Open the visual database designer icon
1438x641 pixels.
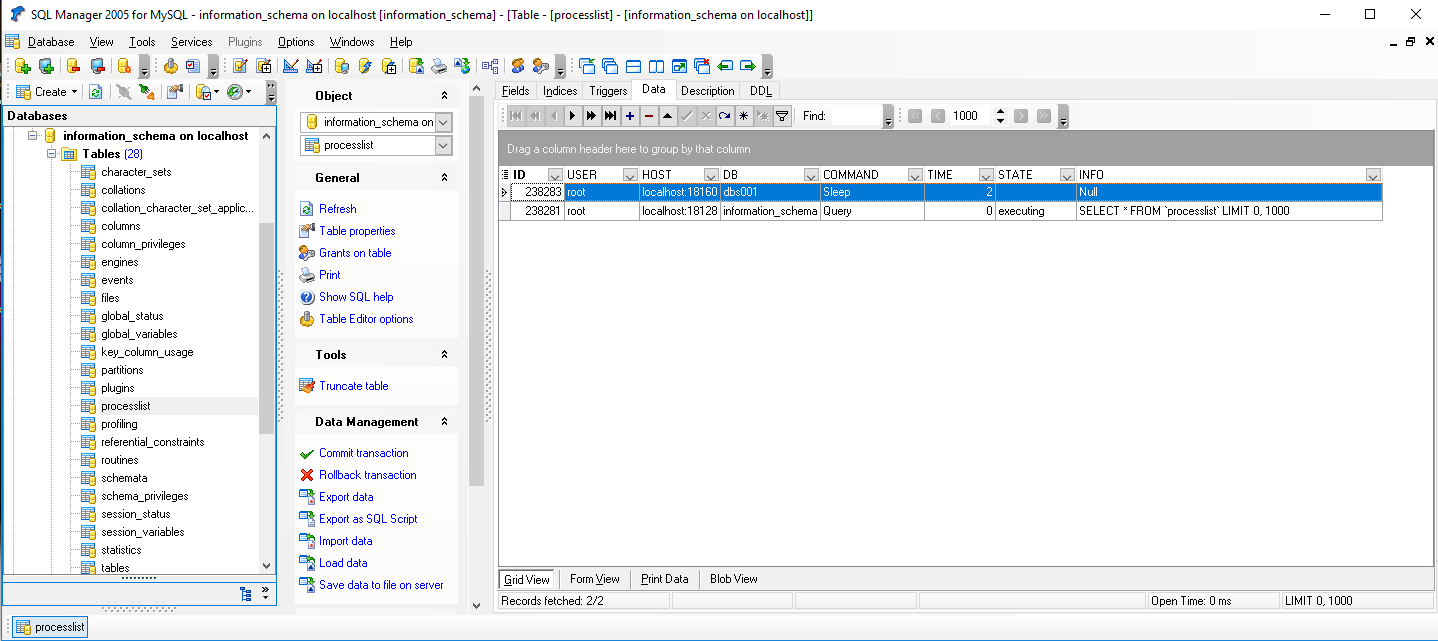point(490,66)
